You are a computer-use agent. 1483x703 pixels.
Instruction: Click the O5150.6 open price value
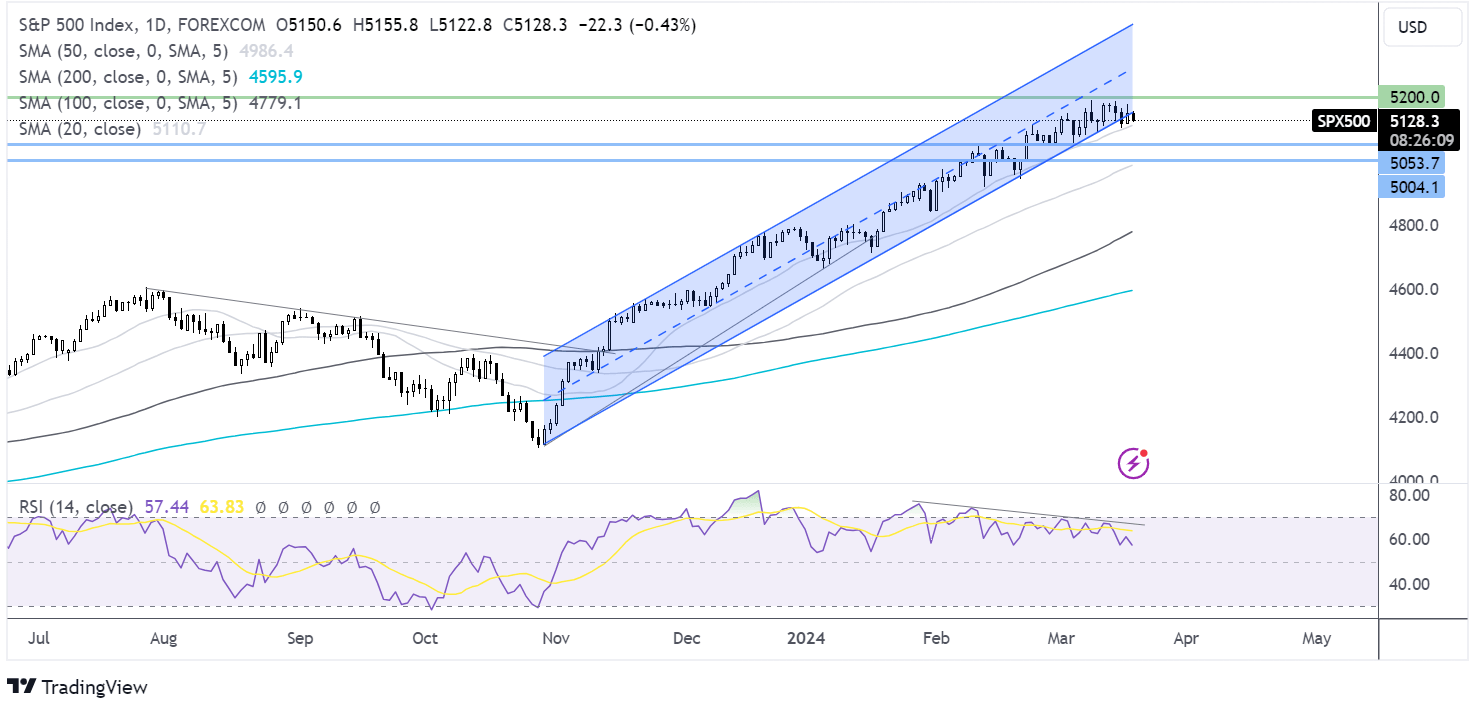pos(307,24)
